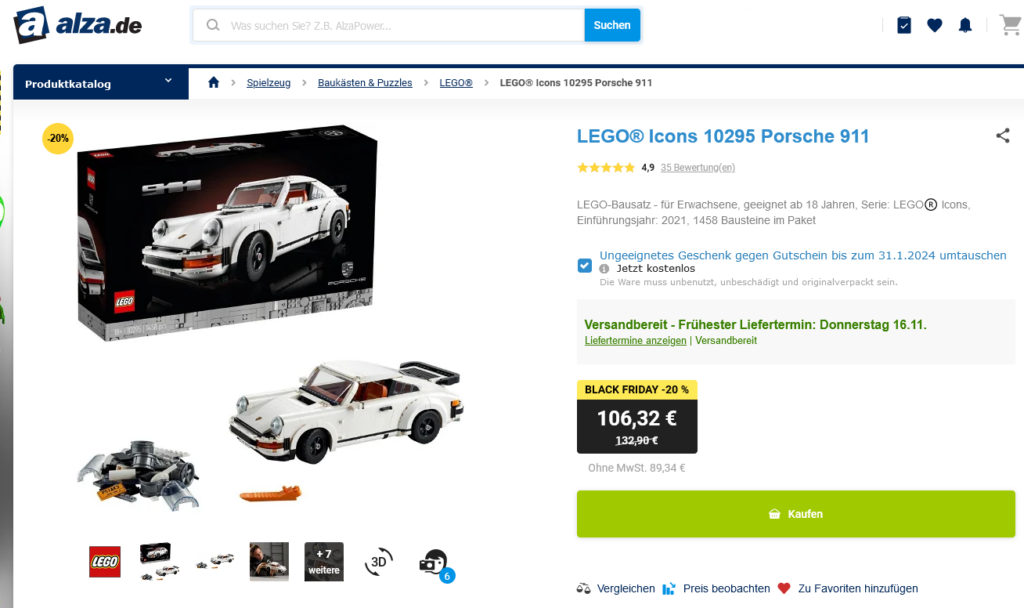Open the orders clipboard icon in header
The width and height of the screenshot is (1024, 608).
(904, 25)
